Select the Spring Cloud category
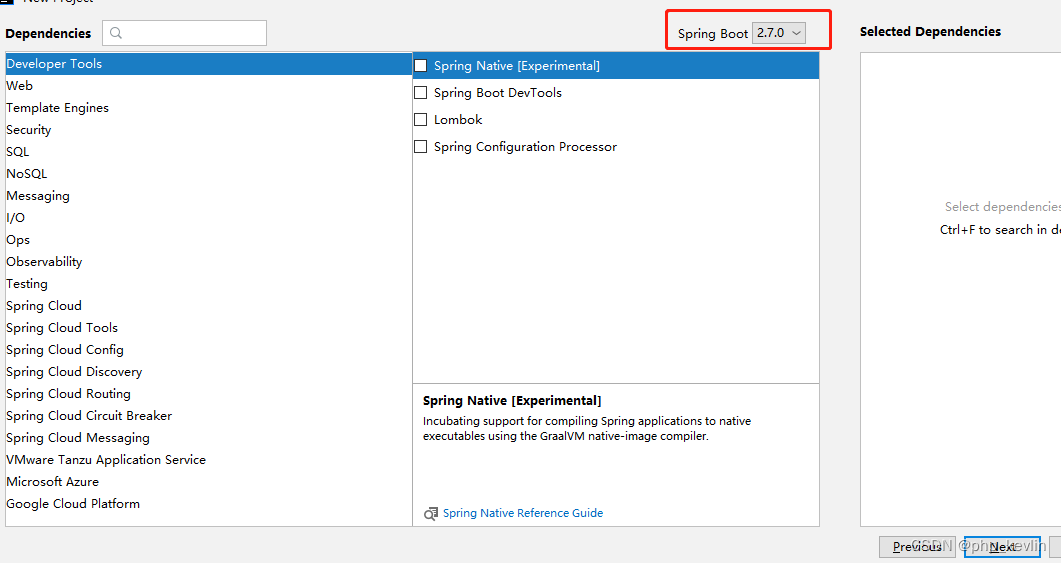This screenshot has width=1061, height=563. [208, 306]
